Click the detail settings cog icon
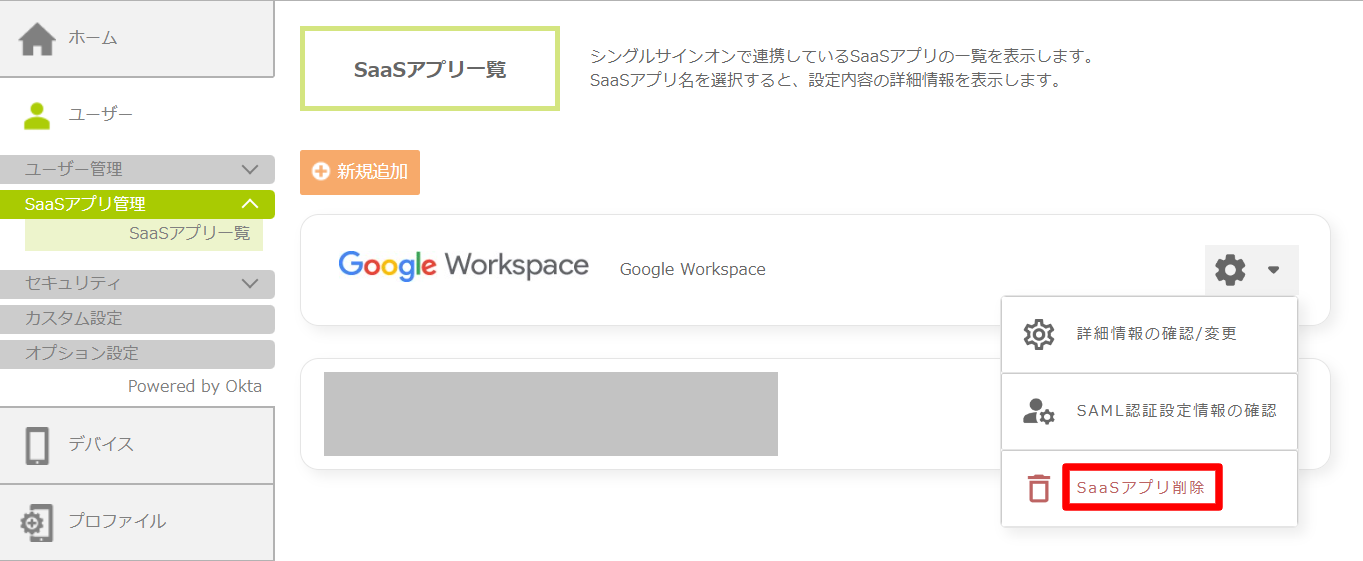This screenshot has width=1363, height=561. pos(1039,334)
